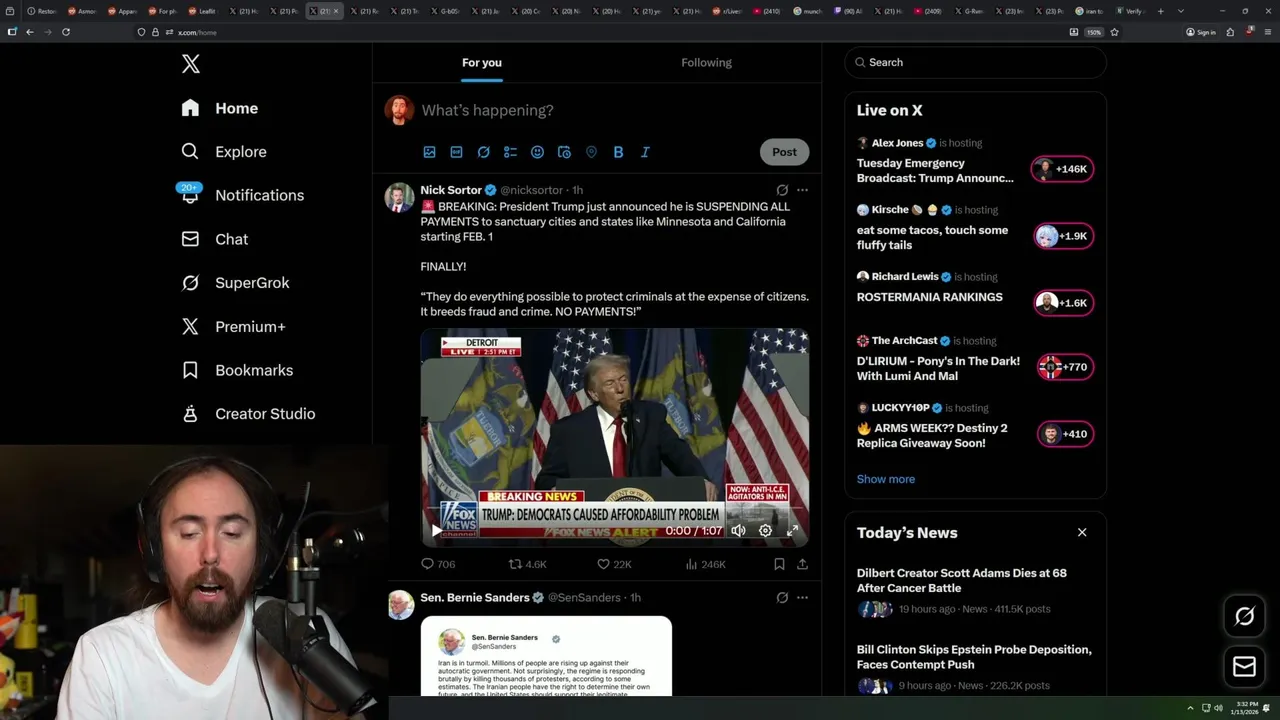Viewport: 1280px width, 720px height.
Task: Open Nick Sortor's profile name
Action: click(x=451, y=190)
